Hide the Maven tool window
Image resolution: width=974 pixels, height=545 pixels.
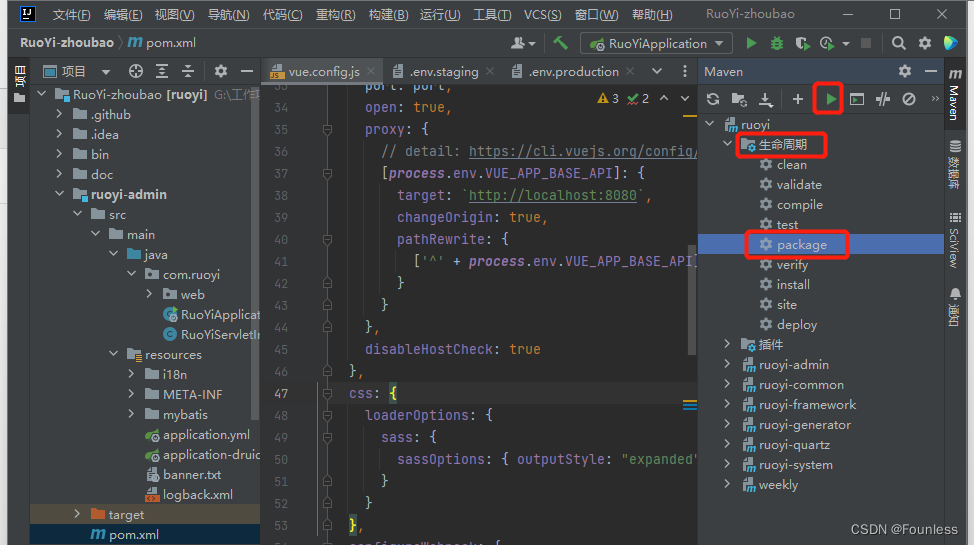[931, 71]
